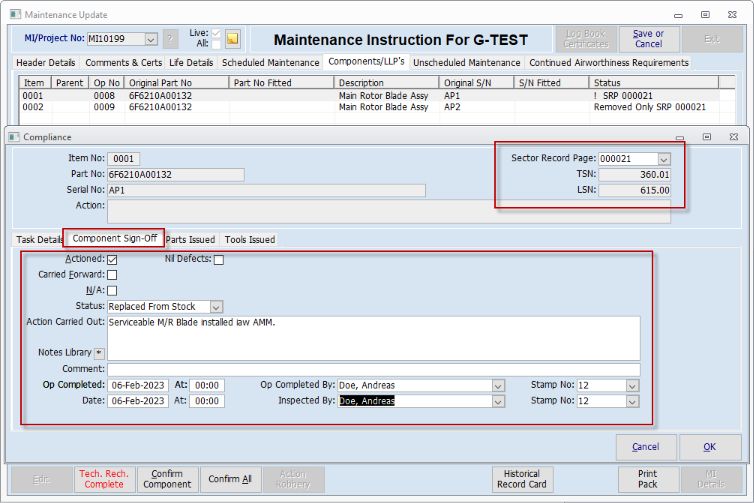Select the Component Sign-Off tab
754x503 pixels.
(114, 238)
